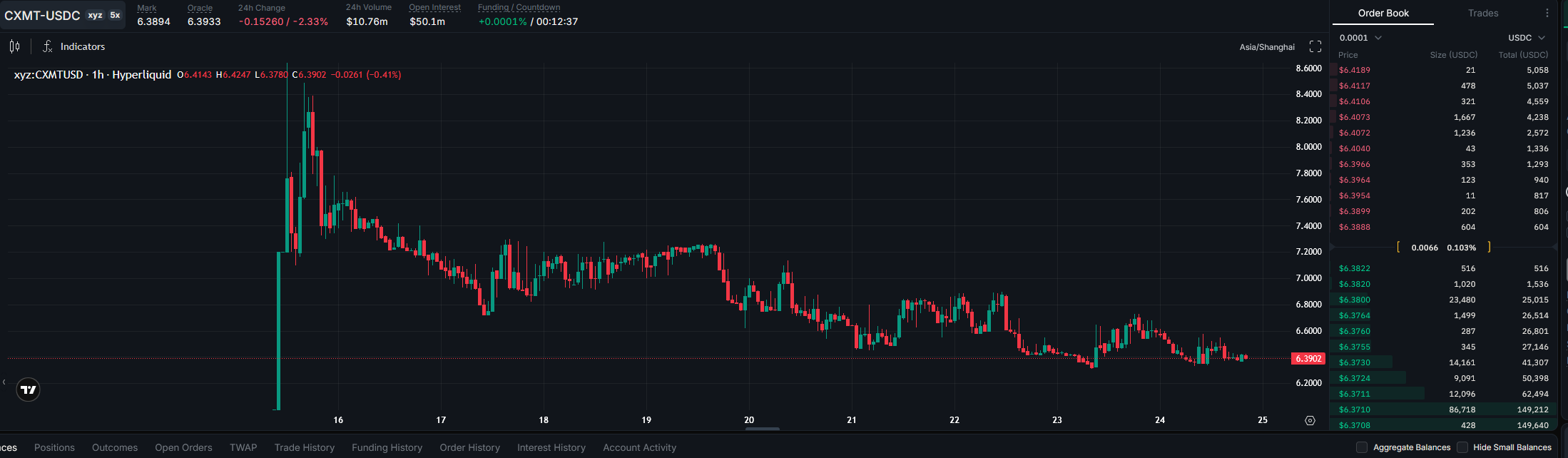
Task: Expand the USDC denomination dropdown
Action: click(1527, 38)
